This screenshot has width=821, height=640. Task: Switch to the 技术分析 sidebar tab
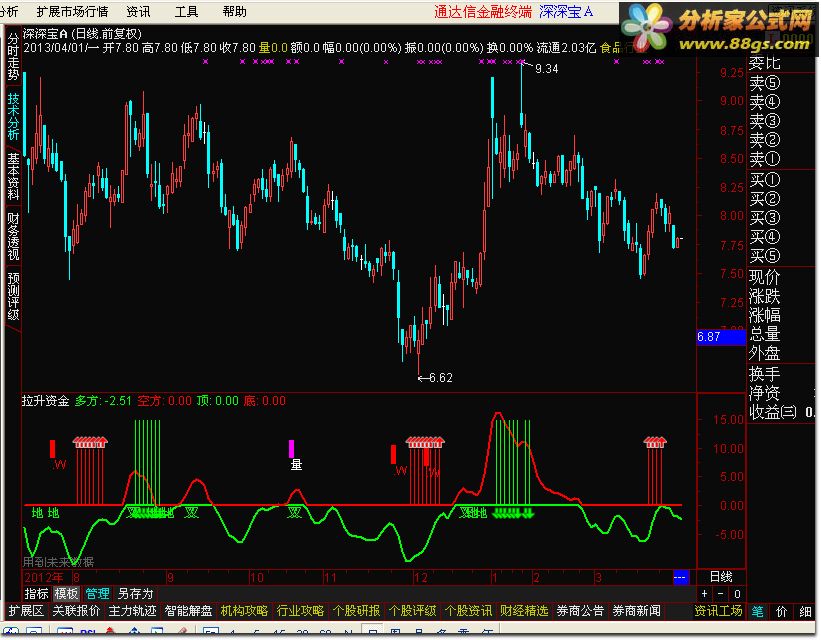tap(13, 116)
